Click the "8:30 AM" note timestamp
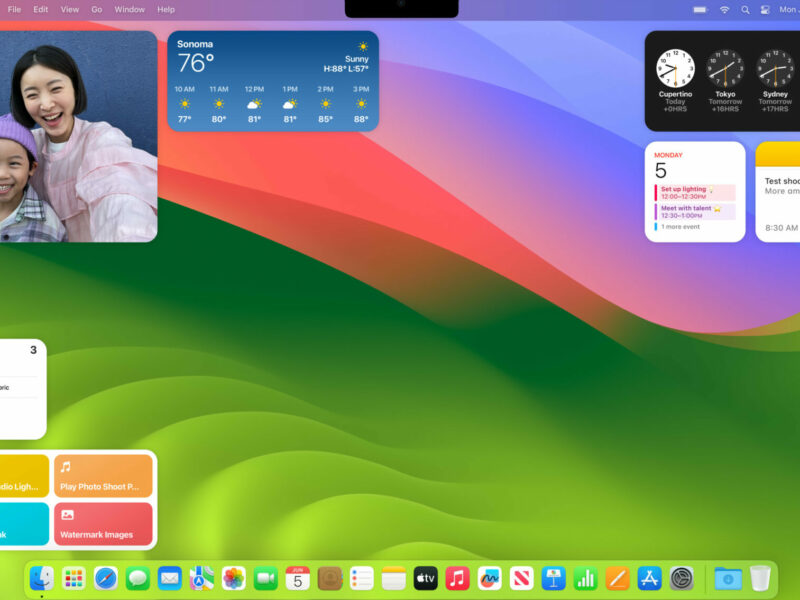Screen dimensions: 800x600 [x=781, y=228]
